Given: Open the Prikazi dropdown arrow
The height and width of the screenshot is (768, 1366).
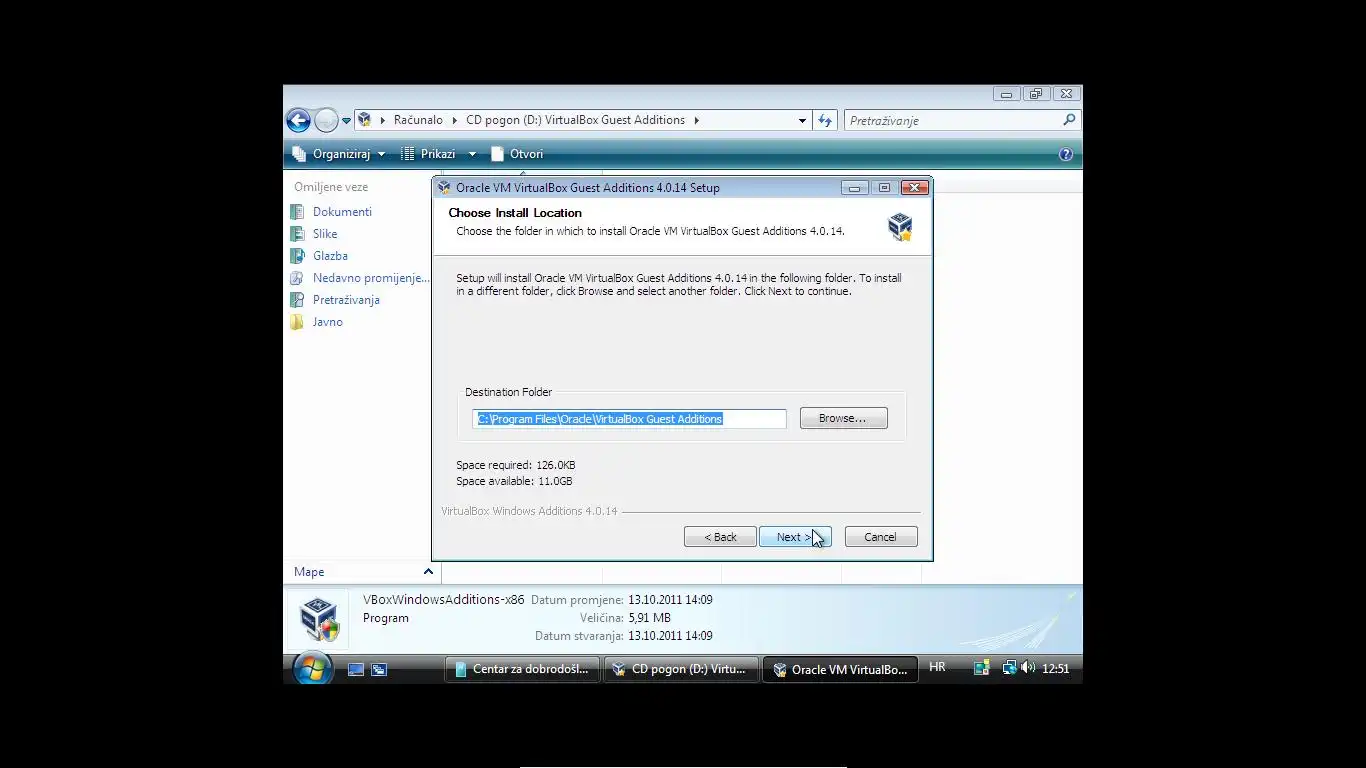Looking at the screenshot, I should 472,154.
